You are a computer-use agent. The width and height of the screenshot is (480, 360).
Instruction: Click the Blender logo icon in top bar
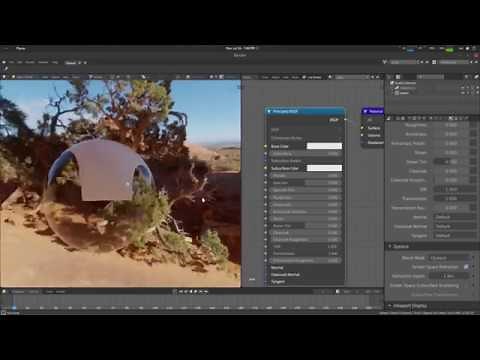4,62
